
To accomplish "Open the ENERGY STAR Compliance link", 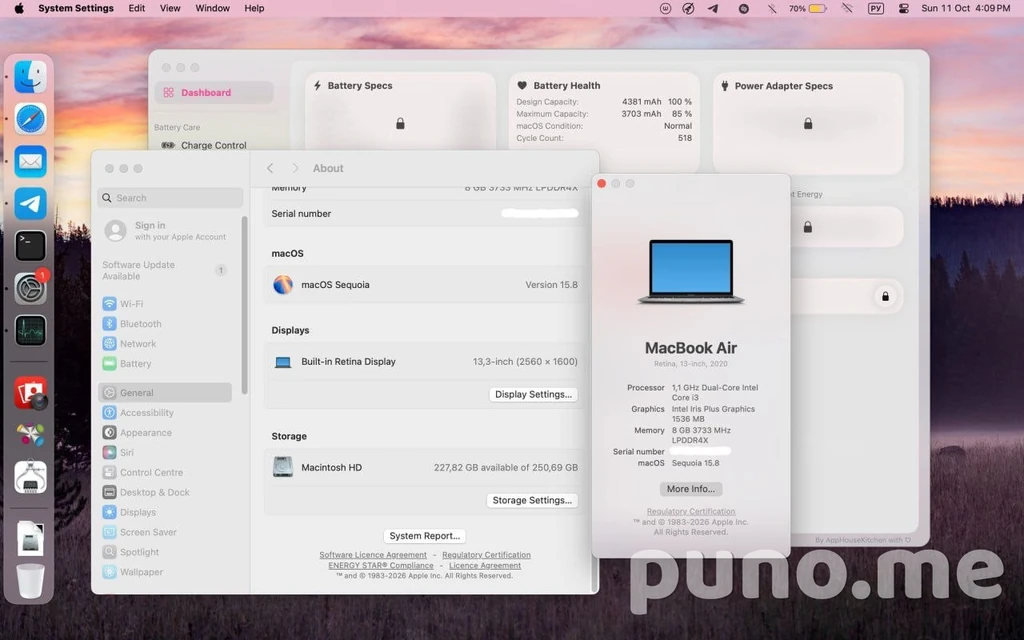I will (x=381, y=566).
